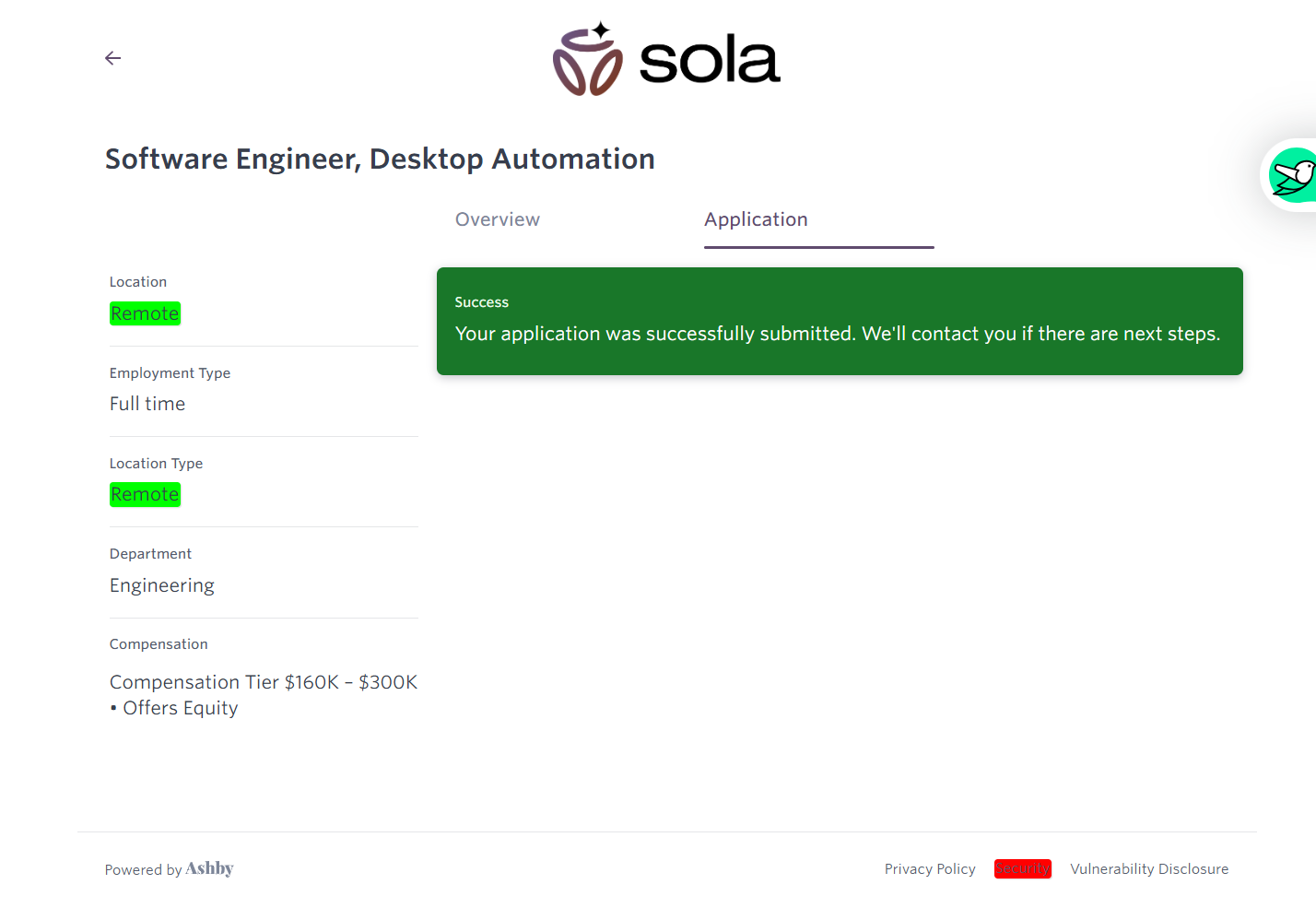Click the Success heading in banner
This screenshot has height=908, width=1316.
[481, 302]
